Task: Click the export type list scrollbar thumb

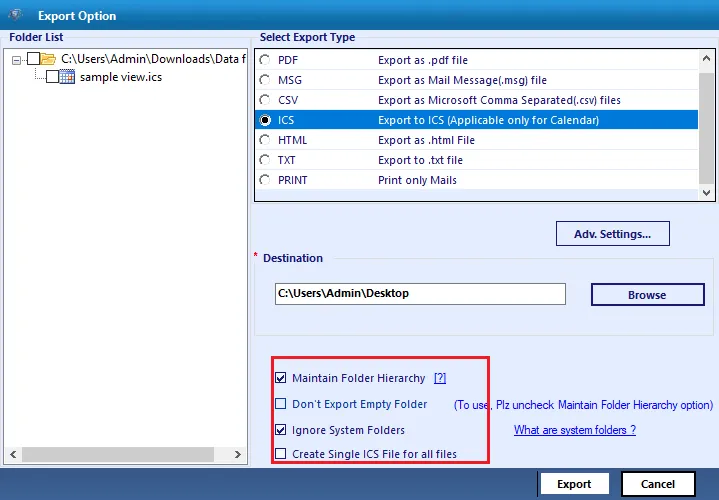Action: click(706, 126)
